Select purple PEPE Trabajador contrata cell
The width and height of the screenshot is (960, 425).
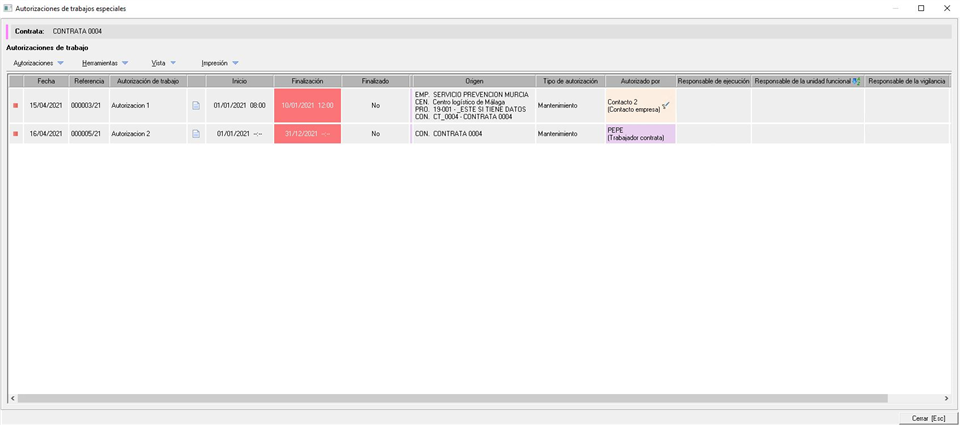coord(640,133)
